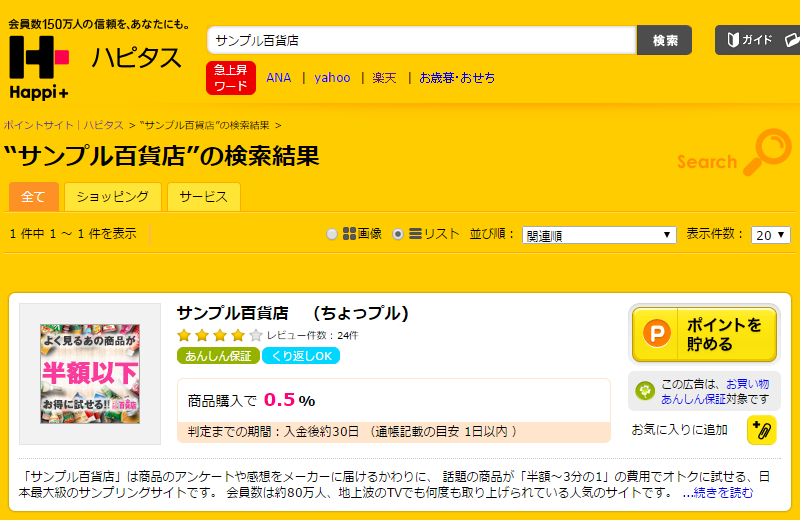Click the search input field
This screenshot has width=800, height=520.
(x=422, y=40)
